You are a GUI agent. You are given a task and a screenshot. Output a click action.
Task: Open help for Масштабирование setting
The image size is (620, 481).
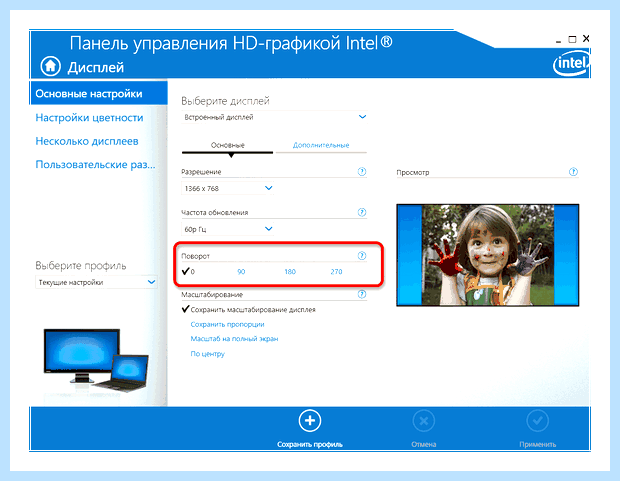(x=362, y=294)
